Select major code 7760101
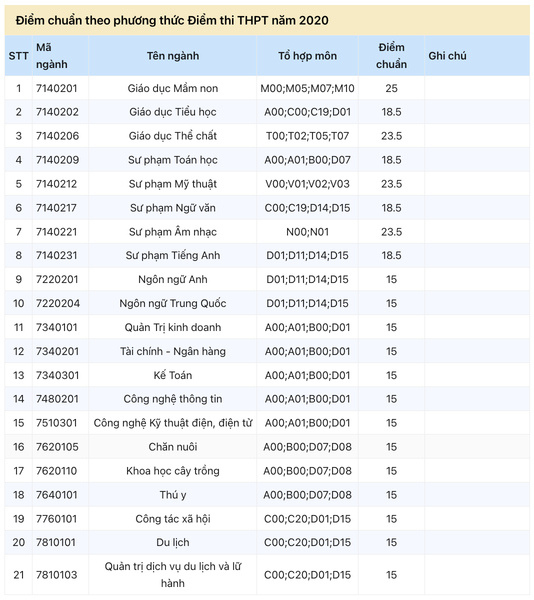The image size is (534, 600). [x=57, y=519]
